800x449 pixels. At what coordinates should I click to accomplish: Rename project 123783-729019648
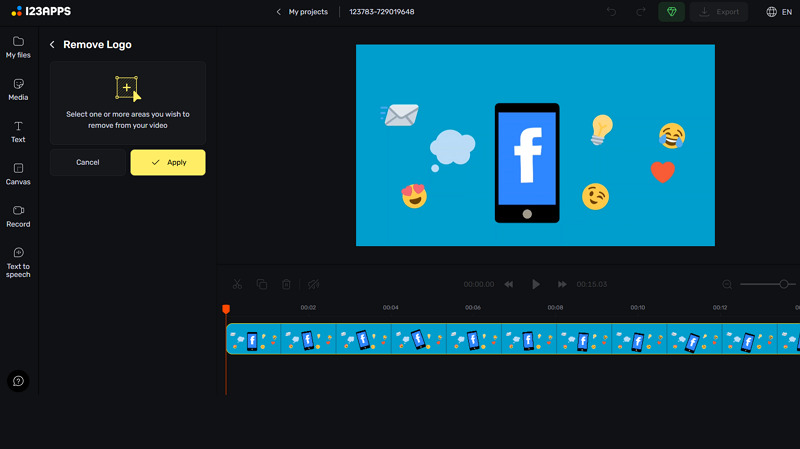382,12
